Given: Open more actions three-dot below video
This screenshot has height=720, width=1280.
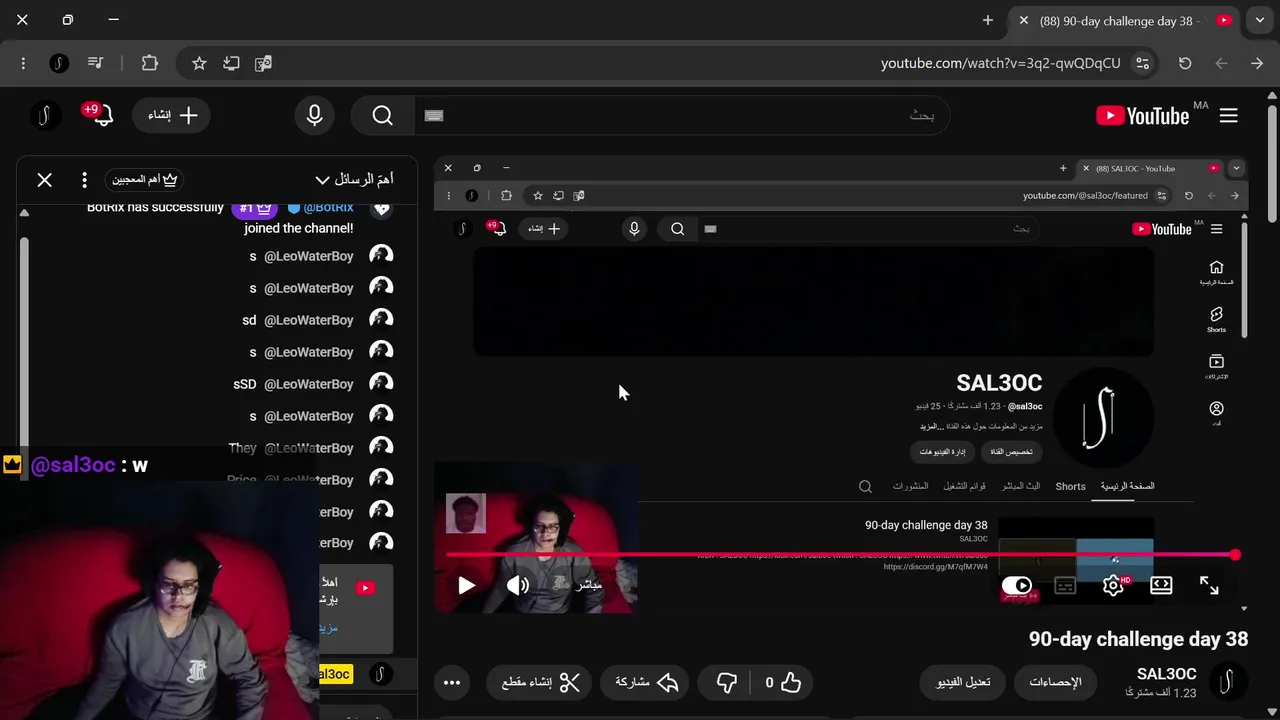Looking at the screenshot, I should [x=451, y=682].
